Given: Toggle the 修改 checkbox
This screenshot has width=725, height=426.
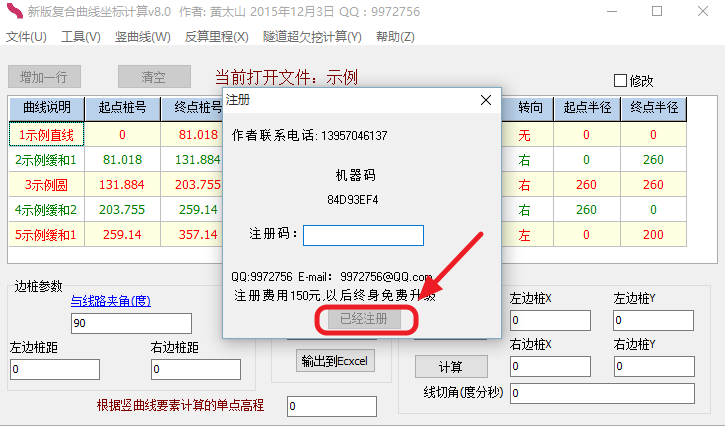Looking at the screenshot, I should (620, 81).
